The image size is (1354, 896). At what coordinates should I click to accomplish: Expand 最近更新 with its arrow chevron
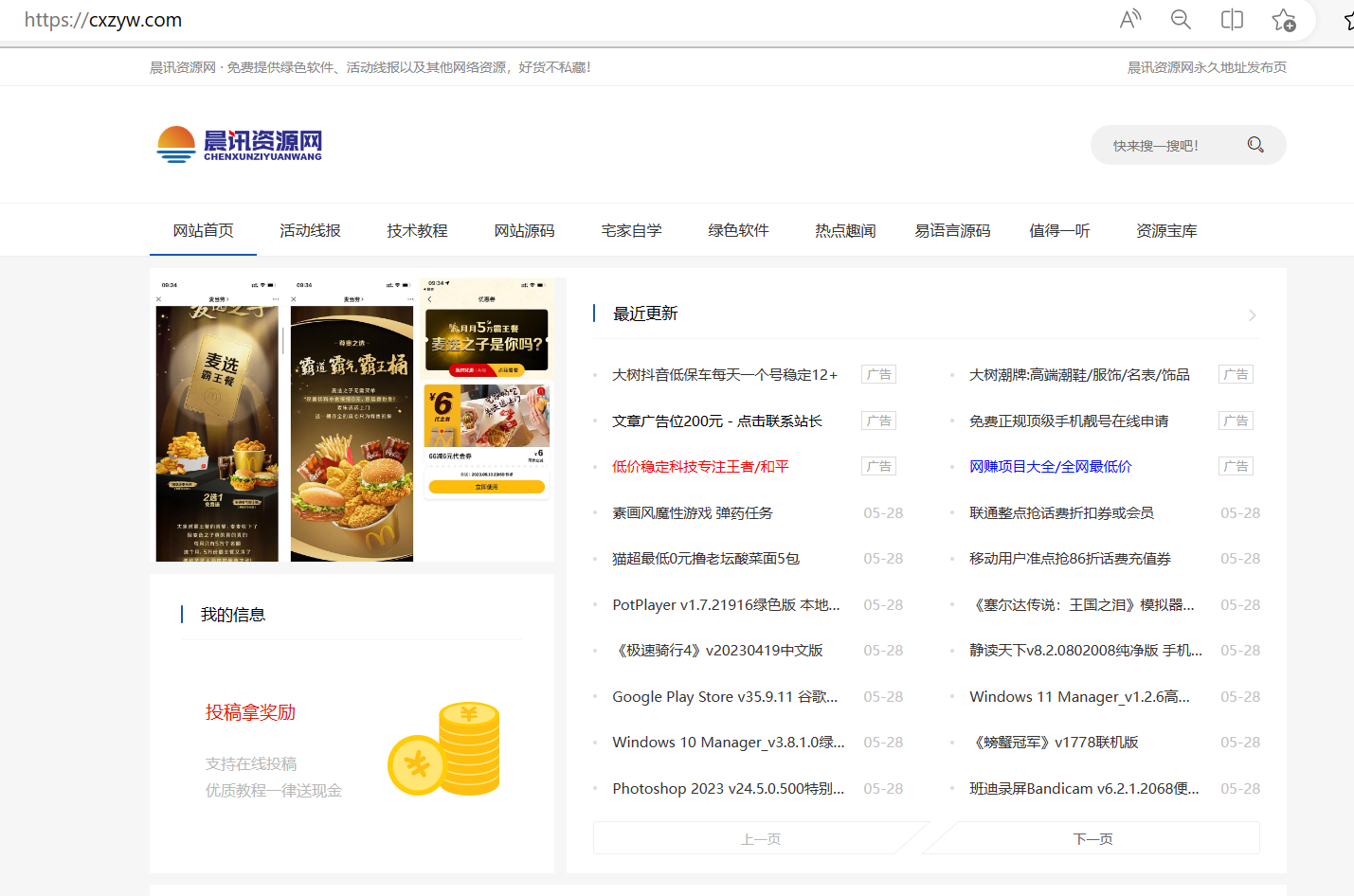coord(1252,314)
